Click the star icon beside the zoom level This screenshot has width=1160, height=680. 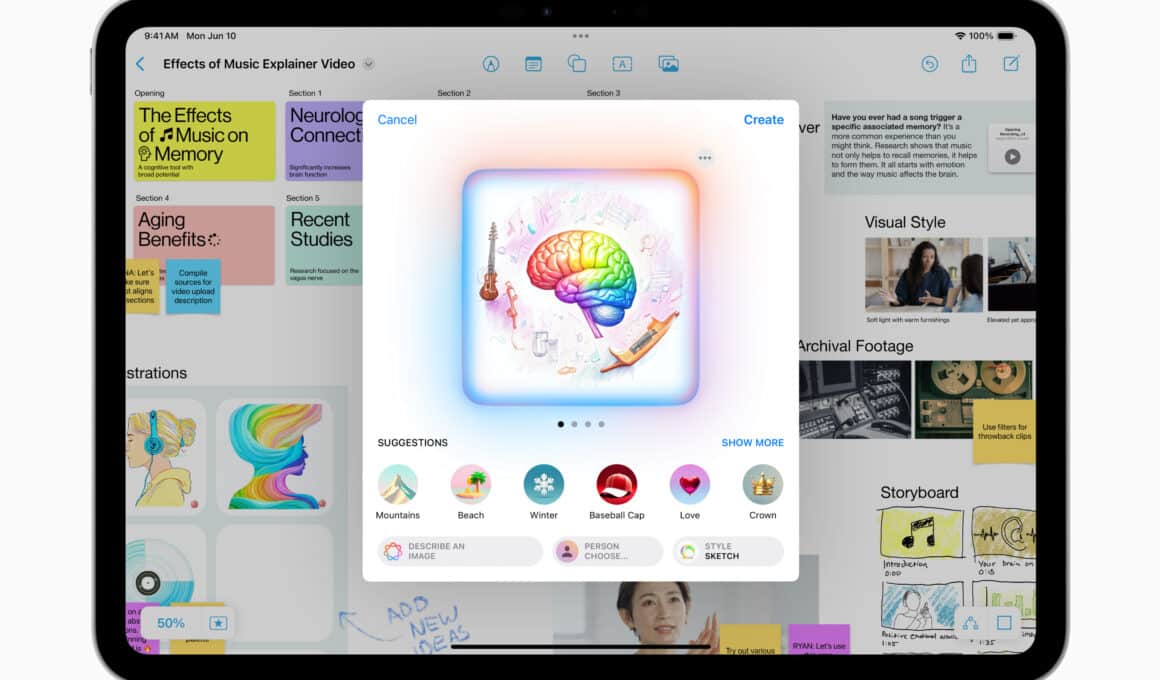(218, 623)
